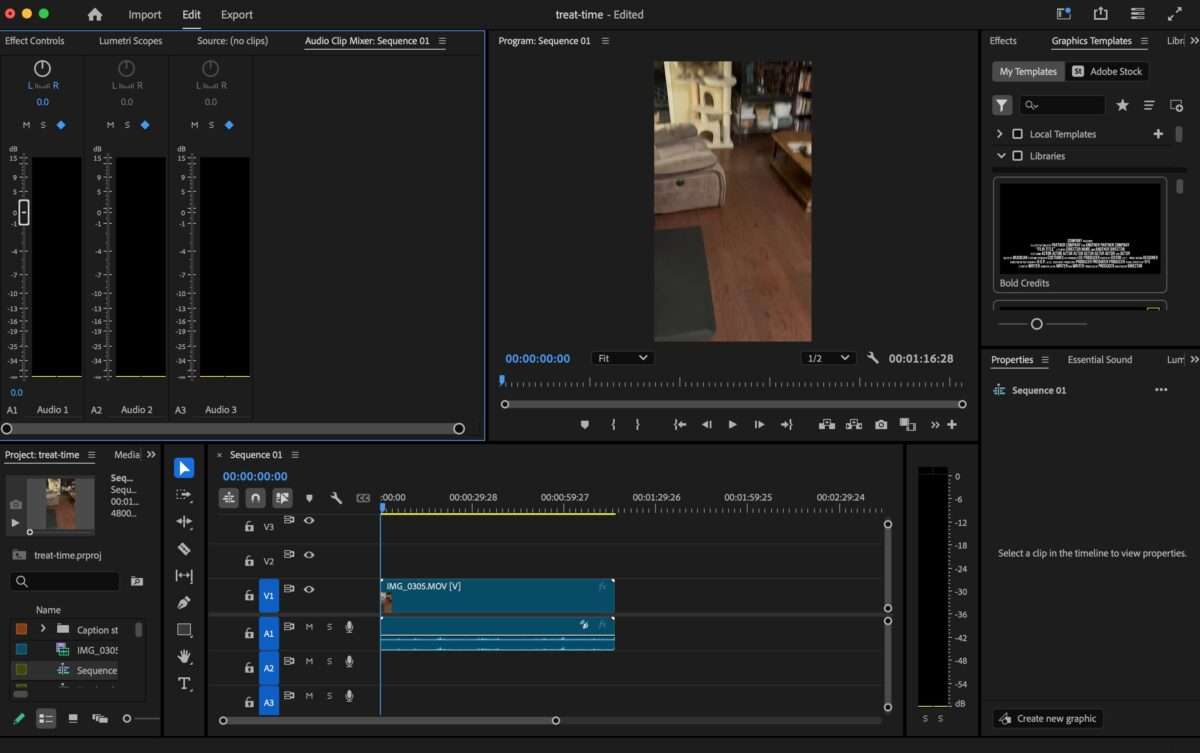Select the Razor tool in the toolbar
This screenshot has height=753, width=1200.
pyautogui.click(x=184, y=549)
